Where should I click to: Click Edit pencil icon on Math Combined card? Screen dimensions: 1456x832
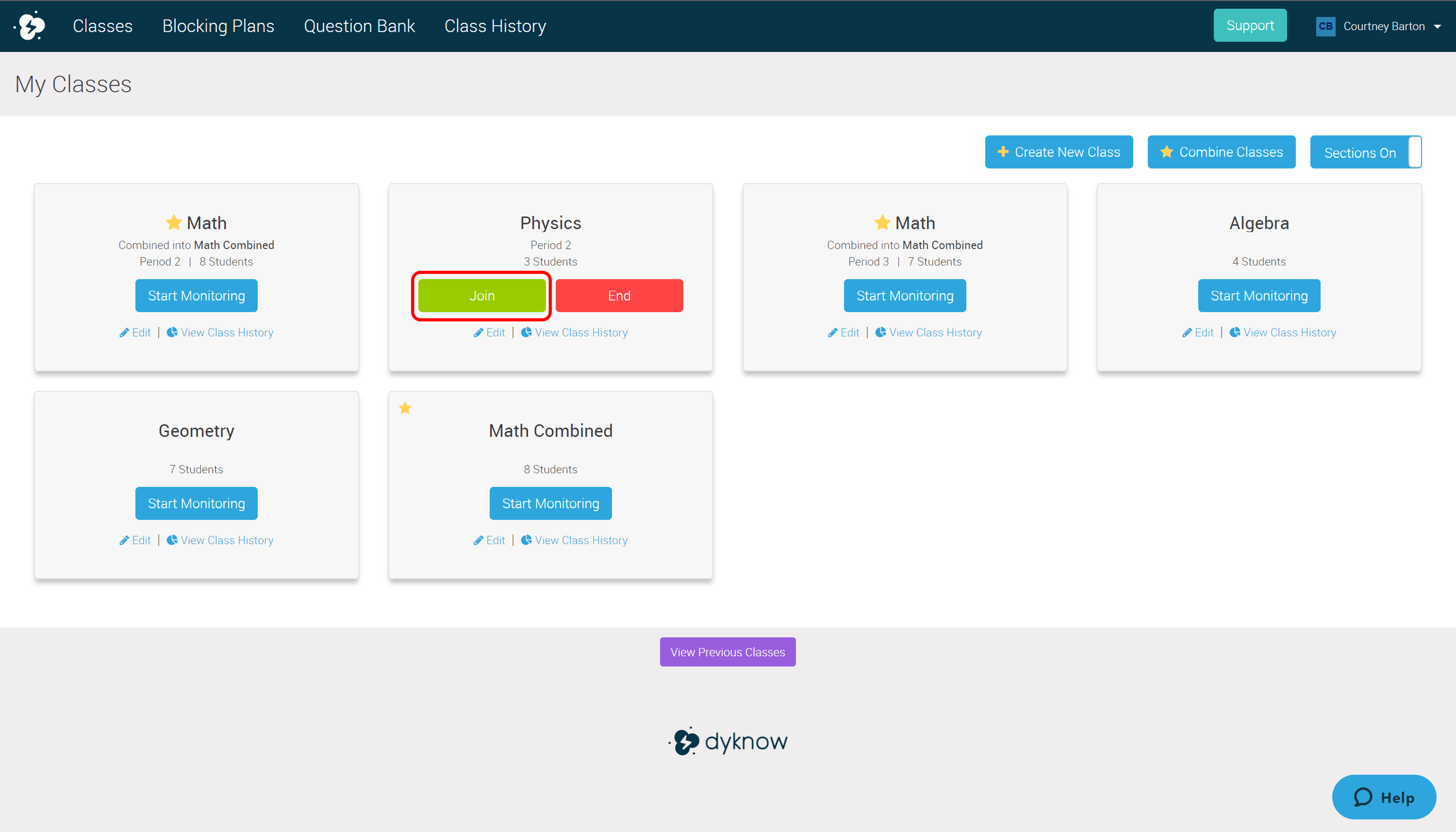coord(478,541)
